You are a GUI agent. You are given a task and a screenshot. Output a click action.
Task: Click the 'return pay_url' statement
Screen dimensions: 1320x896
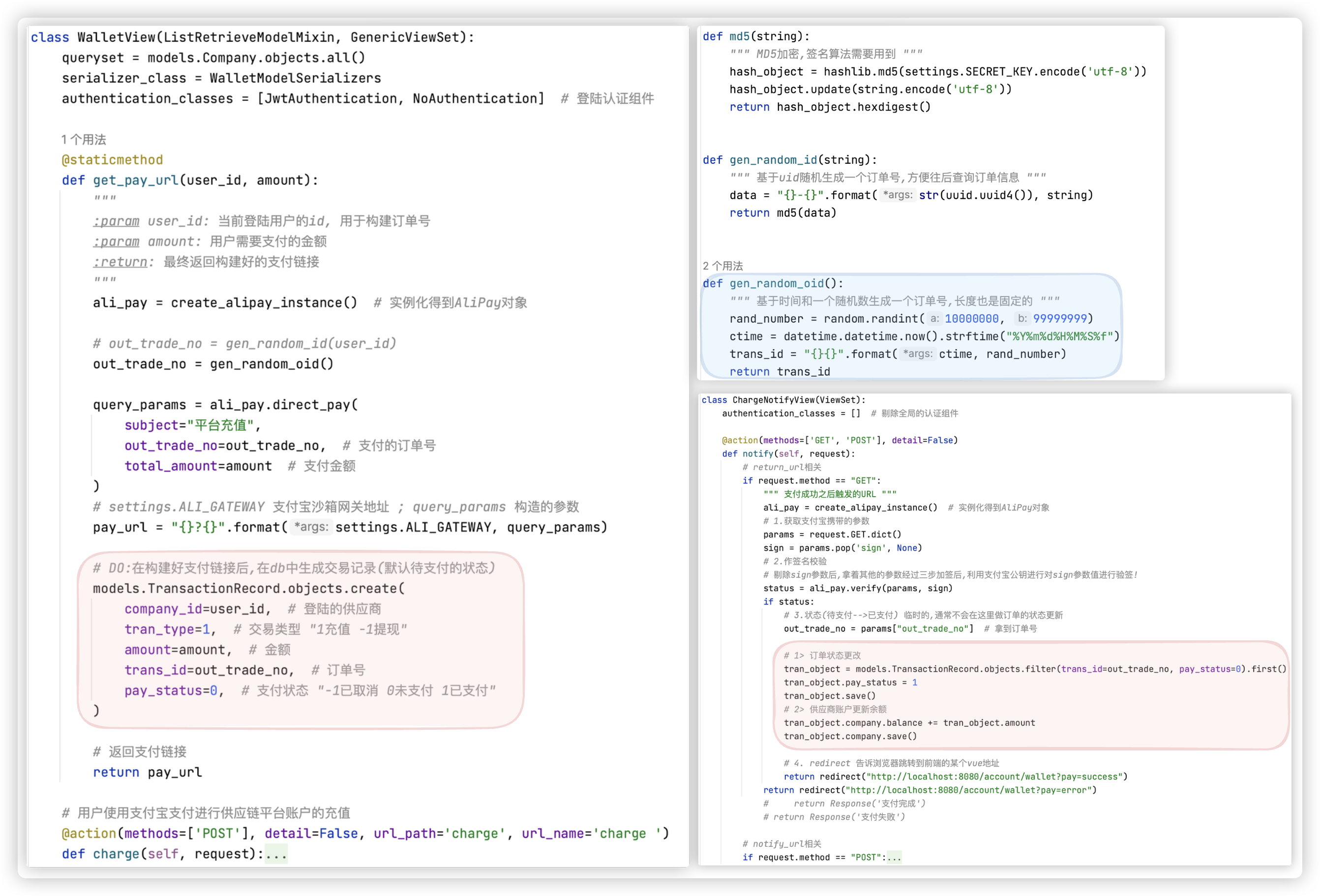click(147, 772)
